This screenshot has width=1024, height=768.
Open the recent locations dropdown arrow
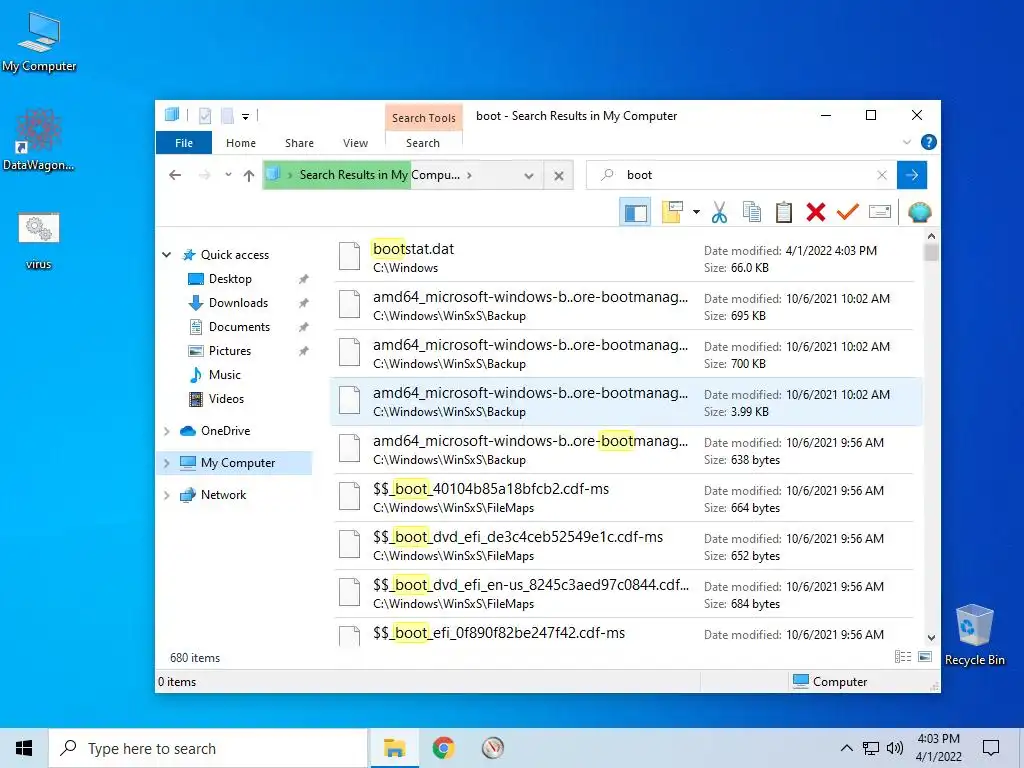(x=228, y=175)
